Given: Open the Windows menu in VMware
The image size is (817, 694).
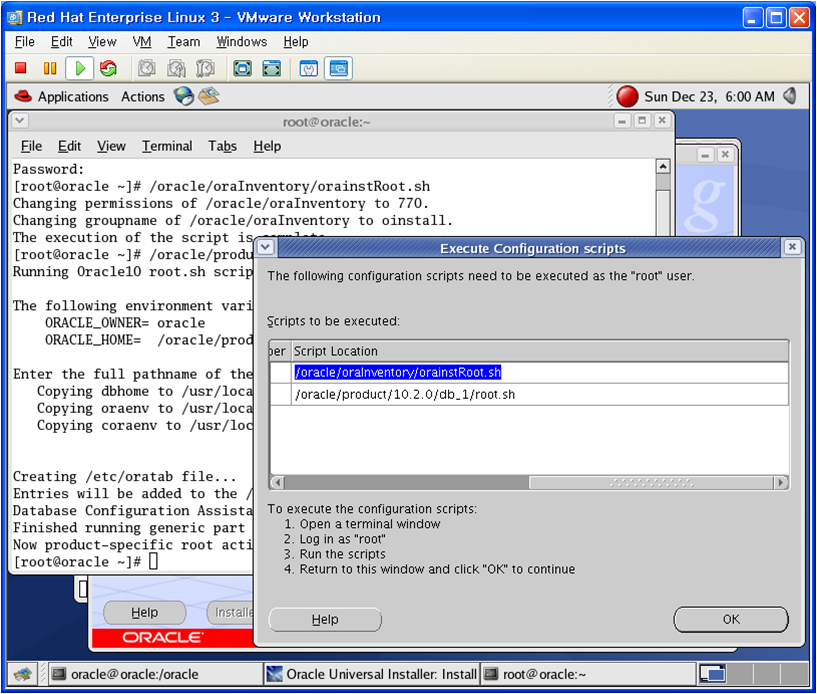Looking at the screenshot, I should (242, 42).
